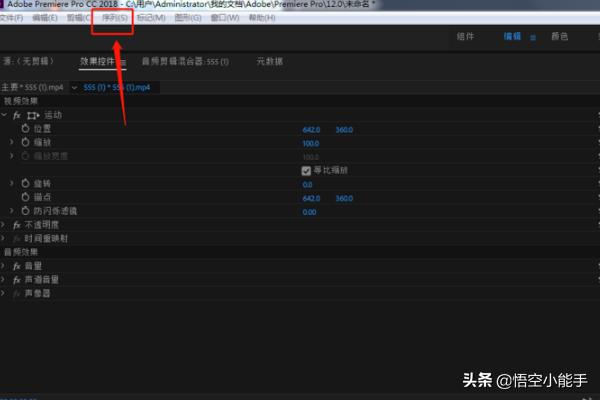Switch to the 编辑 workspace
This screenshot has height=400, width=600.
coord(512,36)
